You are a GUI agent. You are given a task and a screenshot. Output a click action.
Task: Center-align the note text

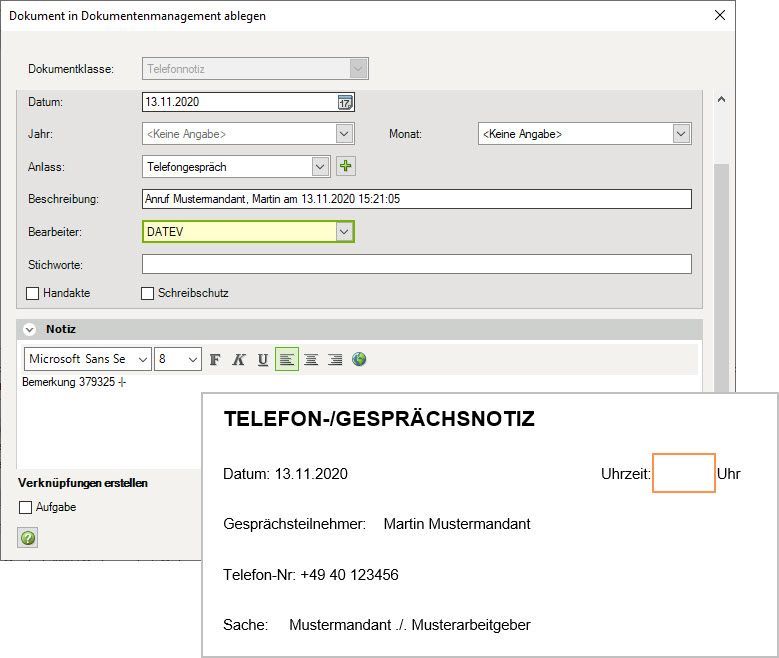[311, 360]
